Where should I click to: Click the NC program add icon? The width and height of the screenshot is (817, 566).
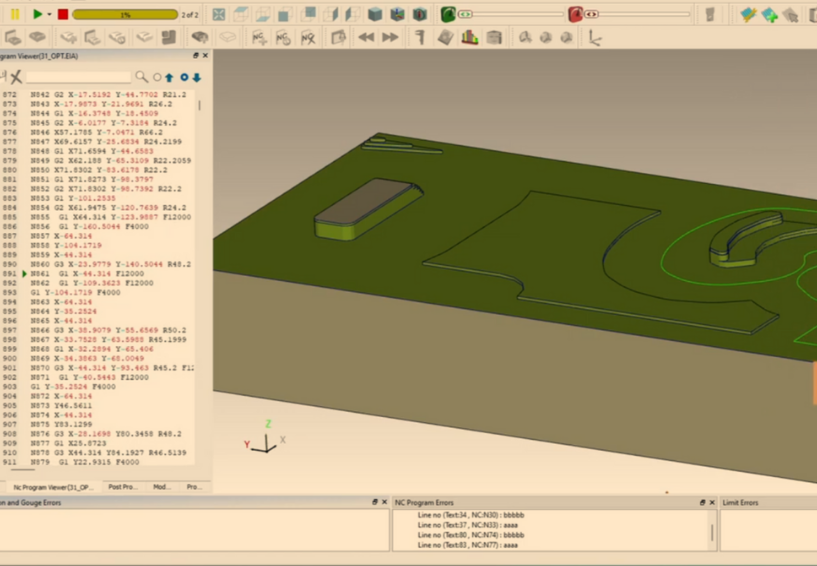[x=259, y=38]
